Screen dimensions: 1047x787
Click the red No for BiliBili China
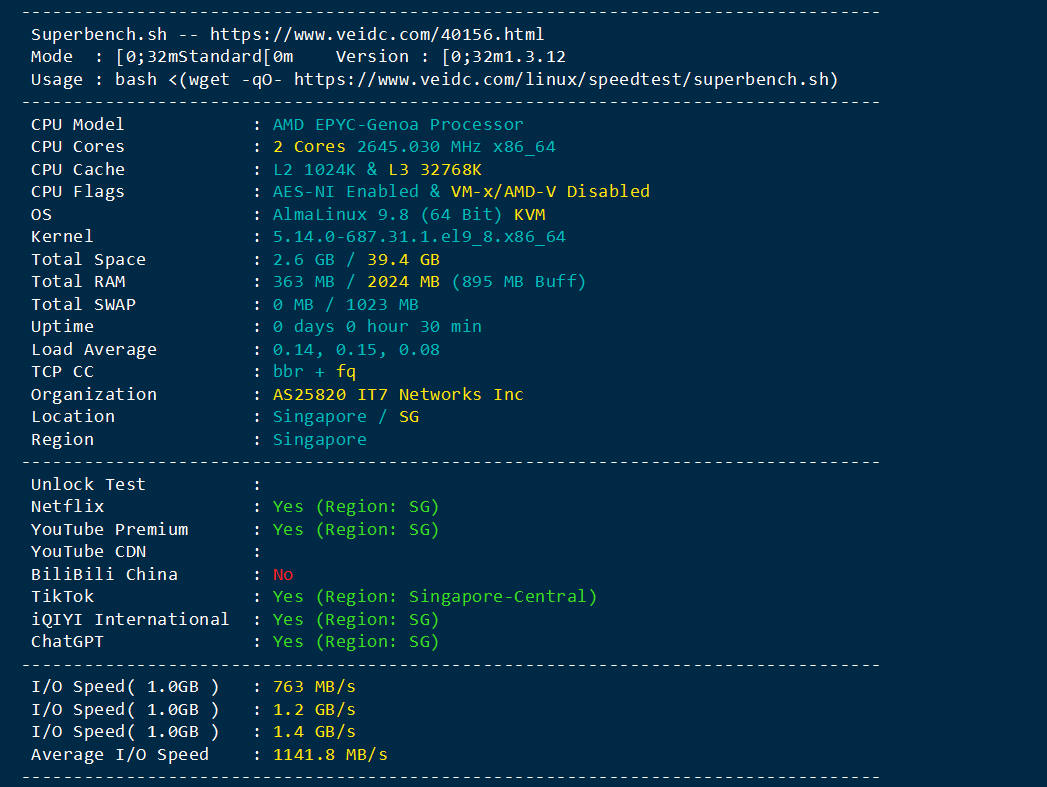click(x=283, y=575)
